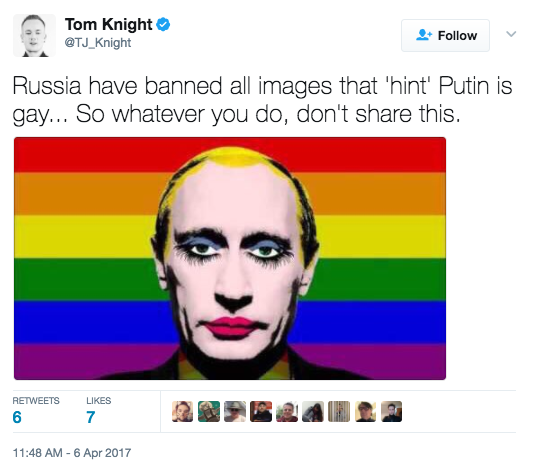The image size is (541, 461).
Task: Click the @TJ_Knight handle
Action: [98, 43]
